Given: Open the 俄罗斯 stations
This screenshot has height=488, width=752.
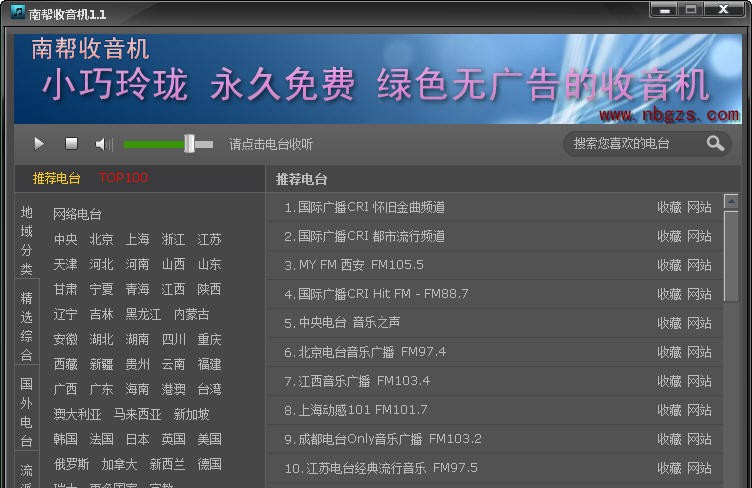Looking at the screenshot, I should (71, 464).
